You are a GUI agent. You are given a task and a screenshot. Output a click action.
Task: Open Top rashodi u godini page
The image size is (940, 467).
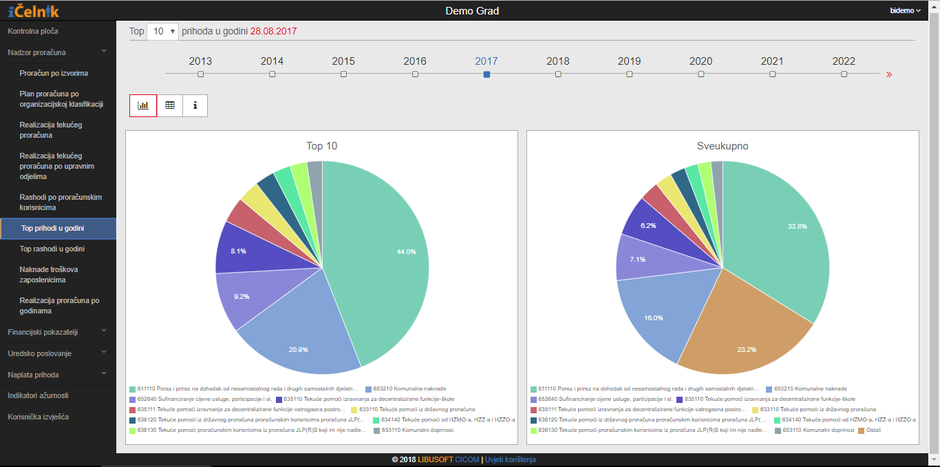tap(52, 248)
